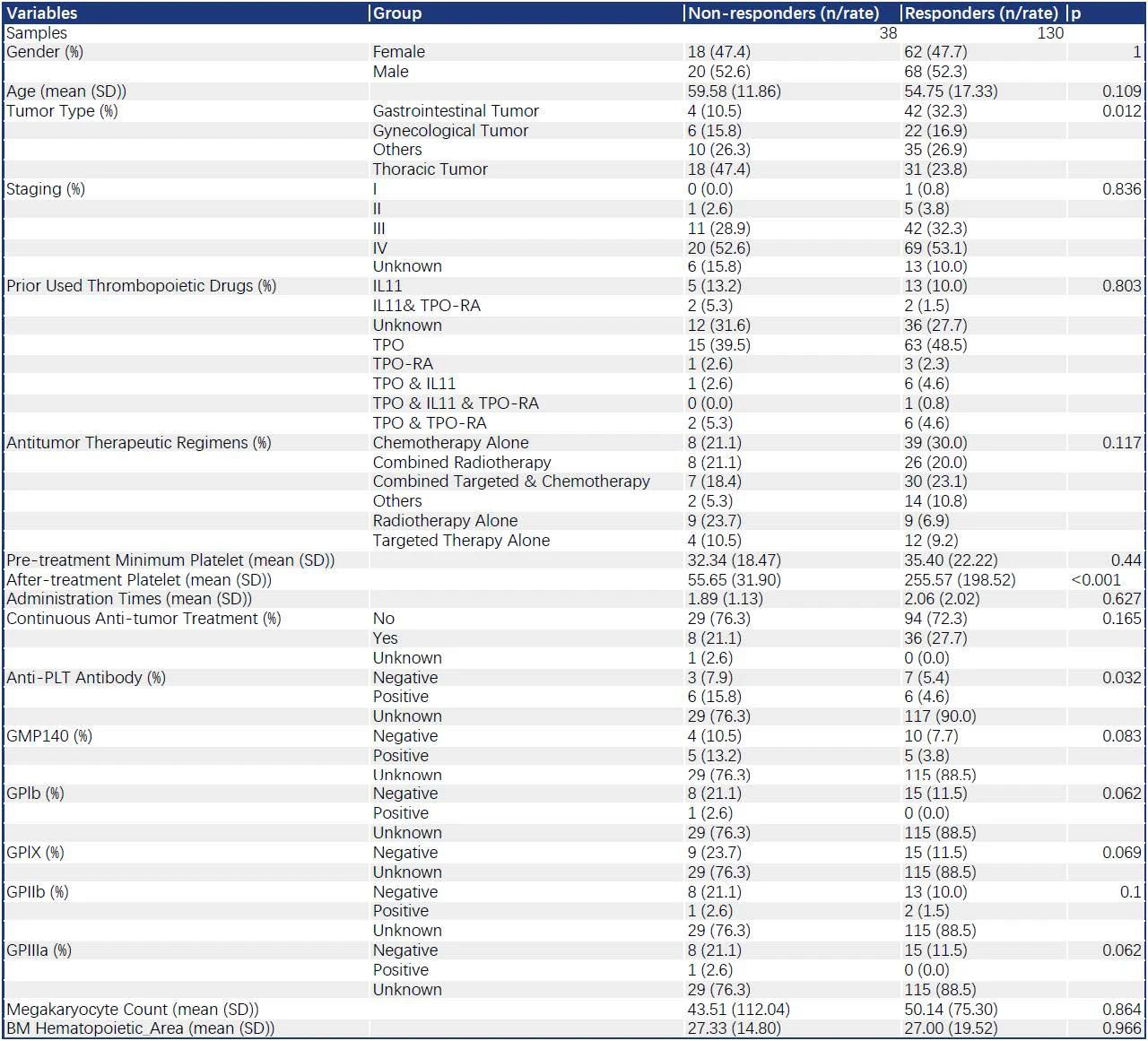Click the value 94 (72.3)
The height and width of the screenshot is (1041, 1148).
coord(935,619)
